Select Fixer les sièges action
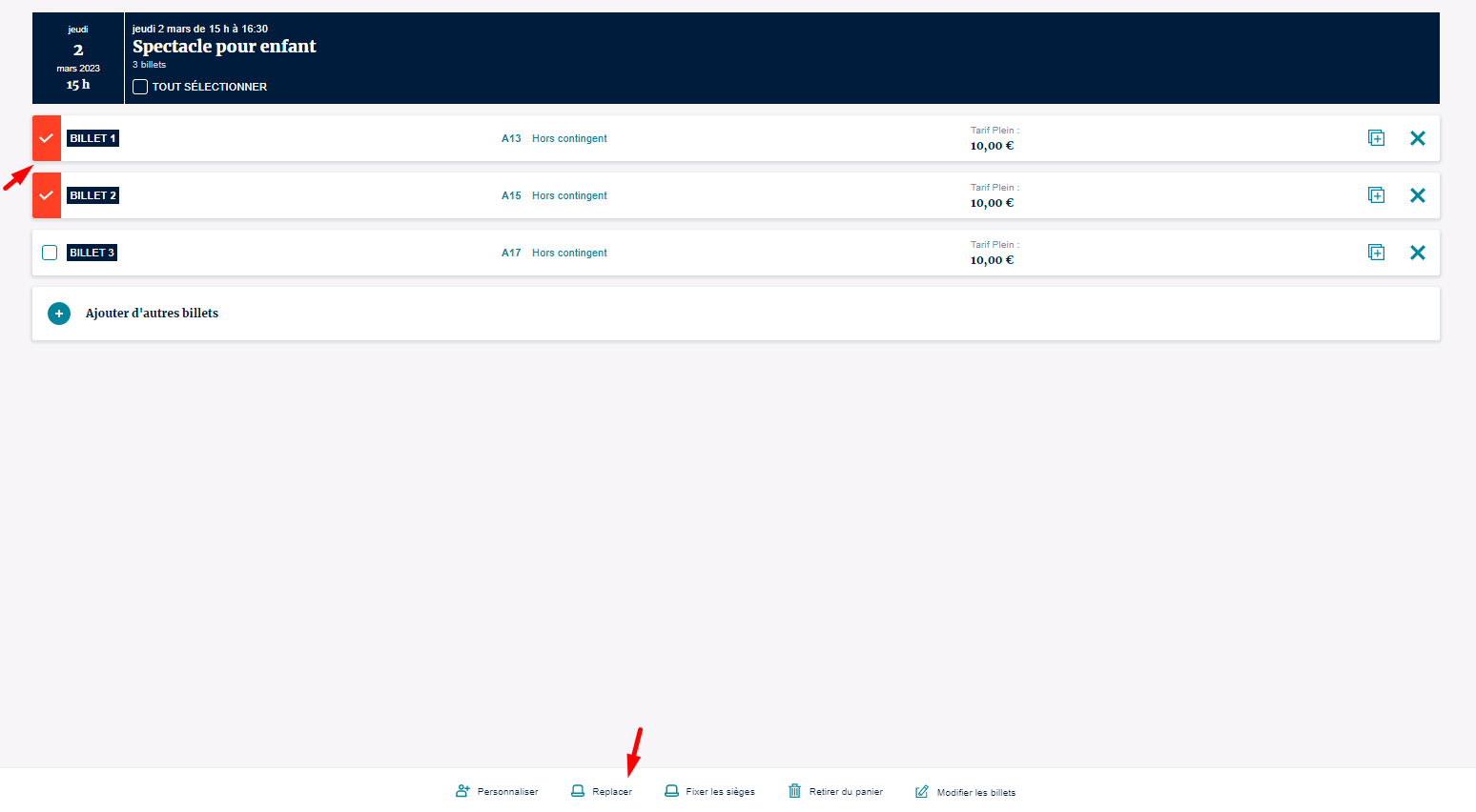Image resolution: width=1476 pixels, height=812 pixels. [709, 791]
